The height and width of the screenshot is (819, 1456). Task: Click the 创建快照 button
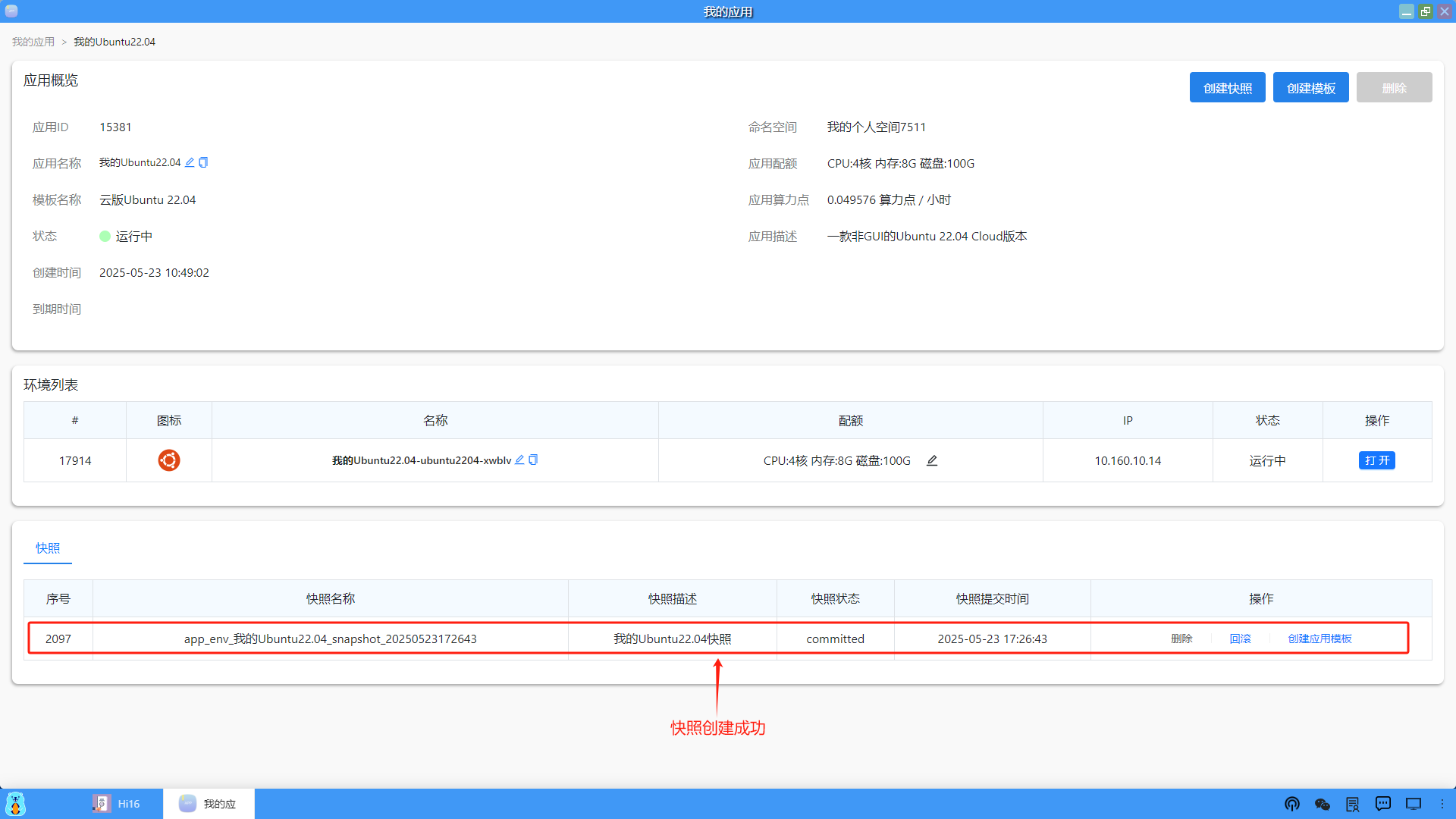coord(1227,87)
